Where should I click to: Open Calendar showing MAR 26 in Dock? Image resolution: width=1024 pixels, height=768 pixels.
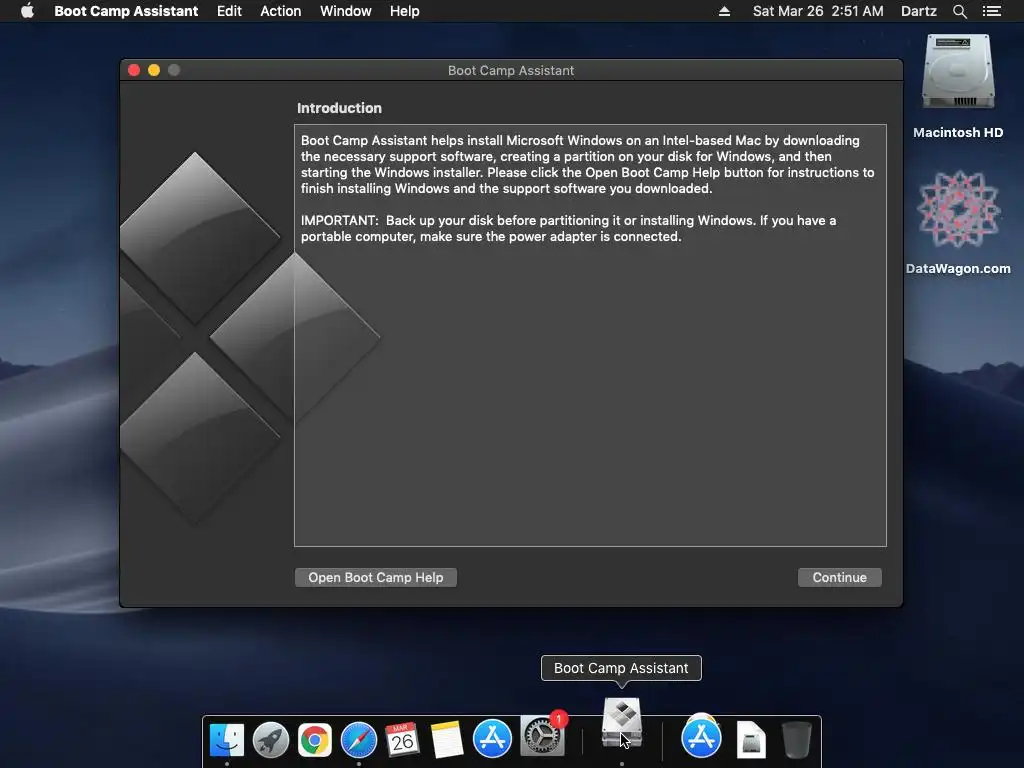[402, 739]
